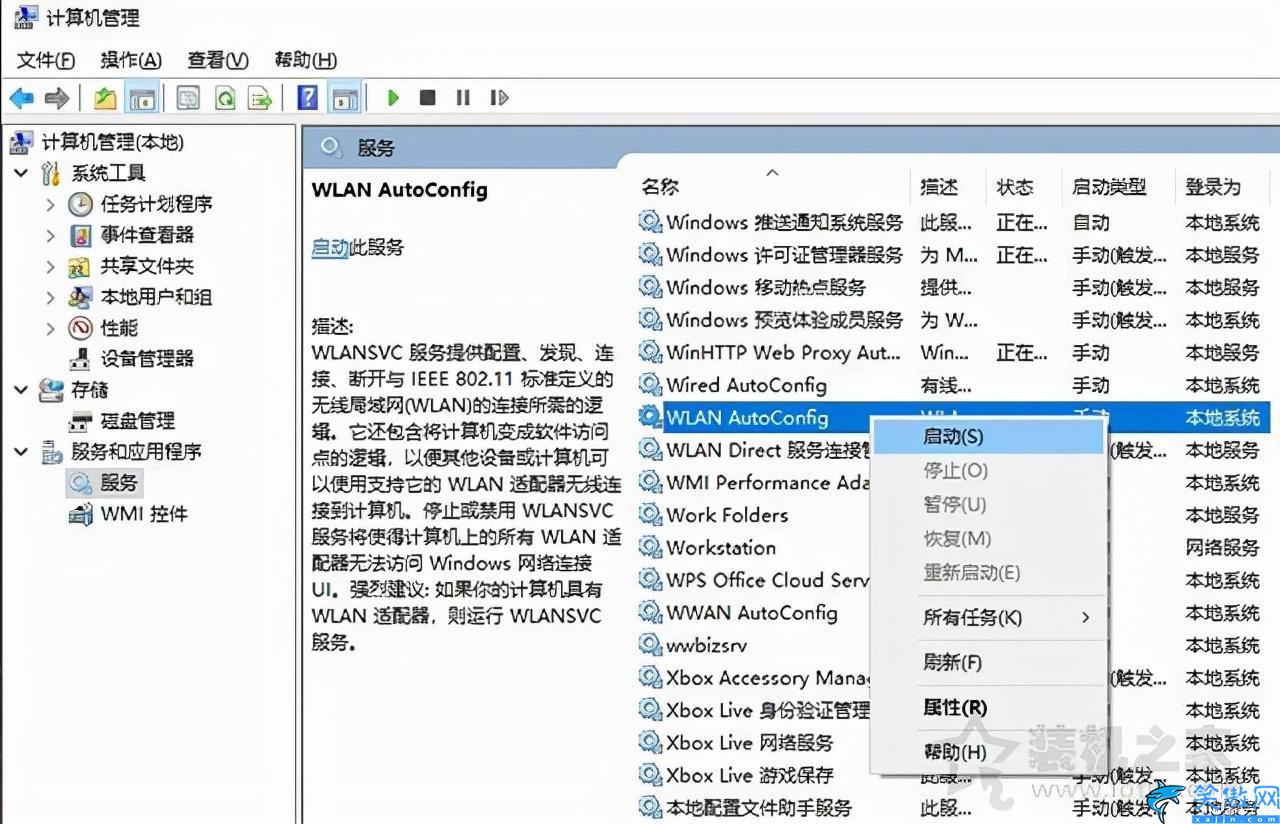Toggle the Show/Hide Action Pane toolbar icon
1280x824 pixels.
pyautogui.click(x=344, y=98)
